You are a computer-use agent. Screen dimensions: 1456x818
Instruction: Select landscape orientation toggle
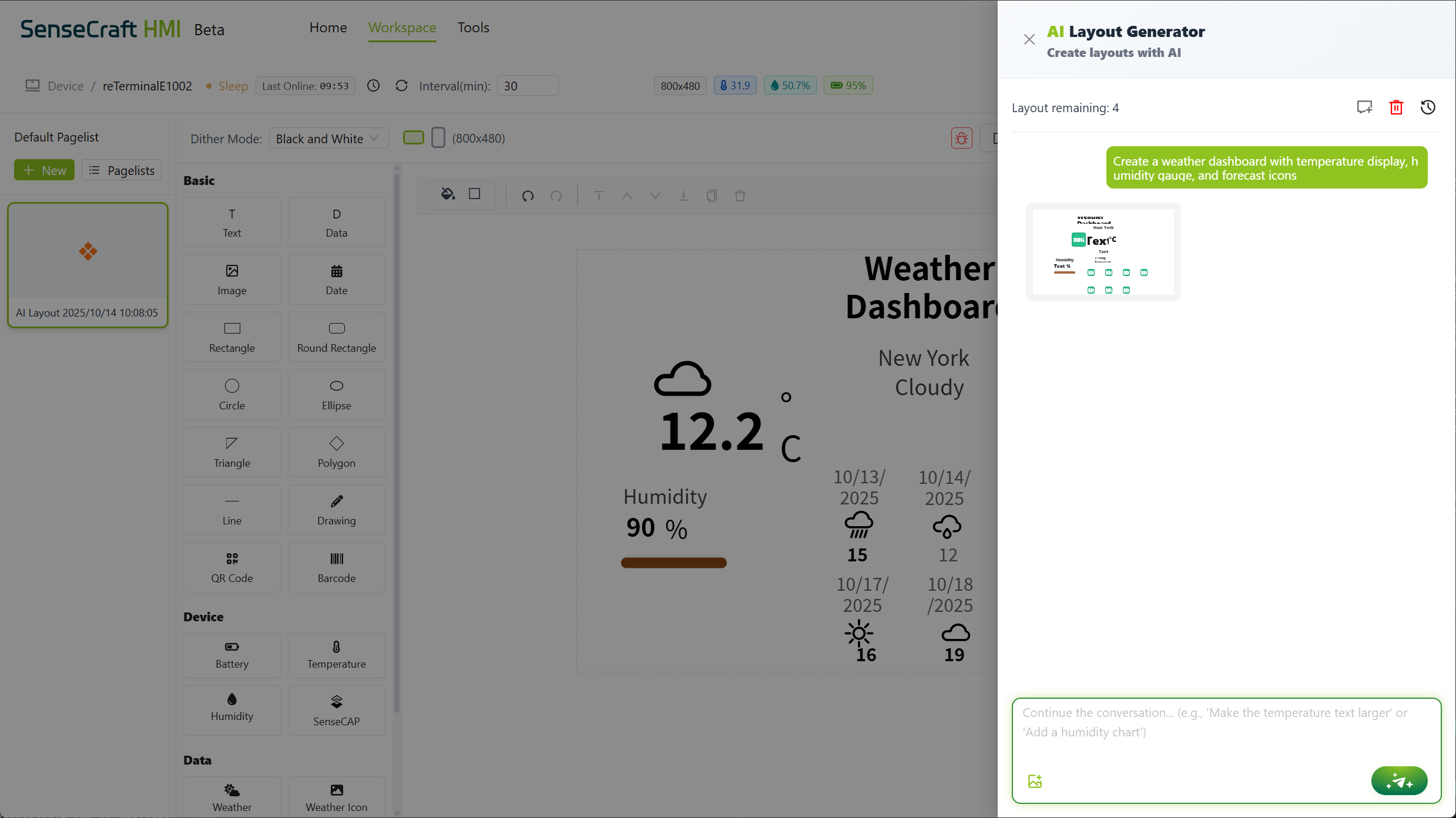click(x=414, y=138)
